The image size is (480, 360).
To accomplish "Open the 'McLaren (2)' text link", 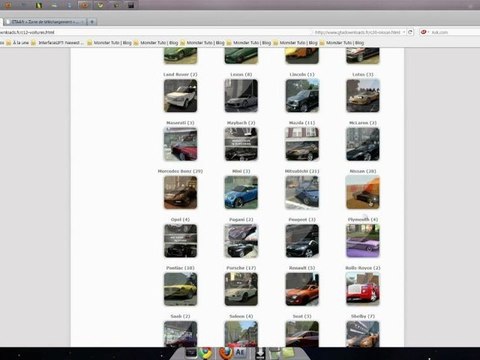I will 363,123.
